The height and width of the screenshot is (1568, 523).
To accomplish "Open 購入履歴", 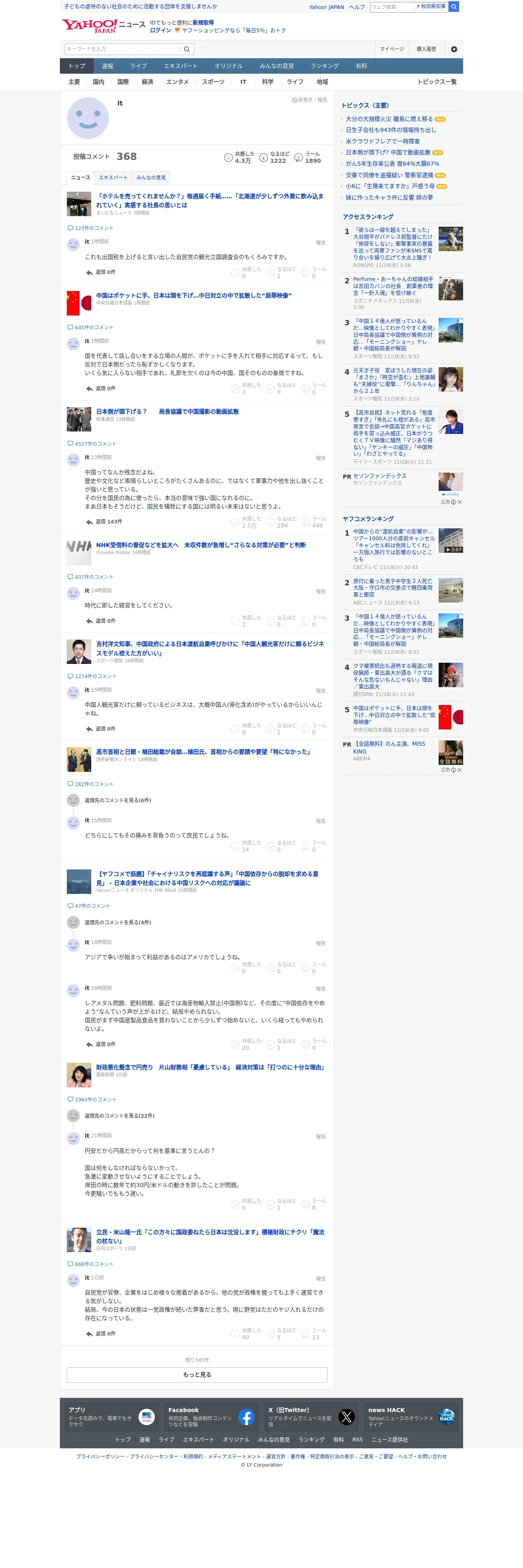I will point(426,49).
